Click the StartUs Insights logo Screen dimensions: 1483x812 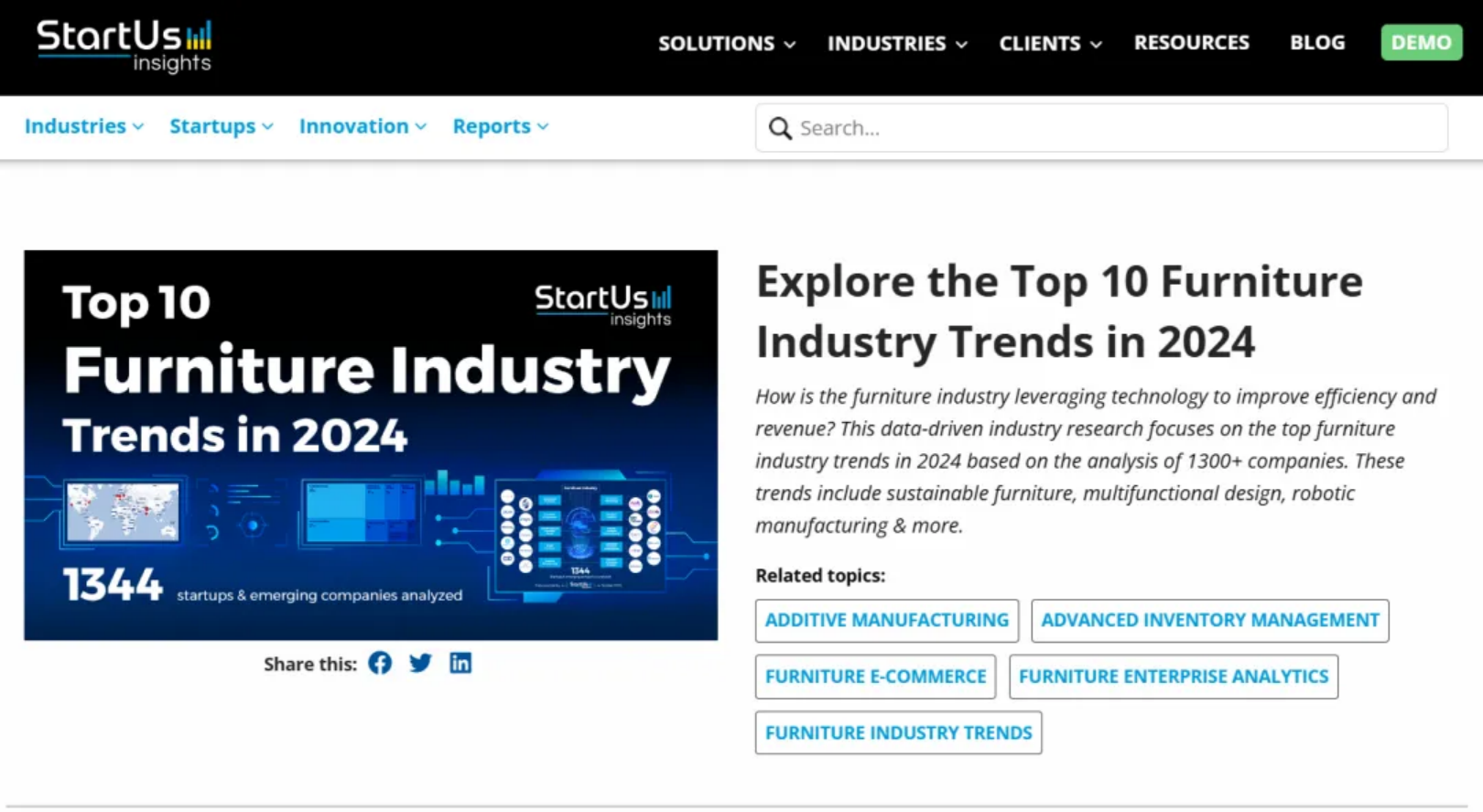tap(124, 46)
